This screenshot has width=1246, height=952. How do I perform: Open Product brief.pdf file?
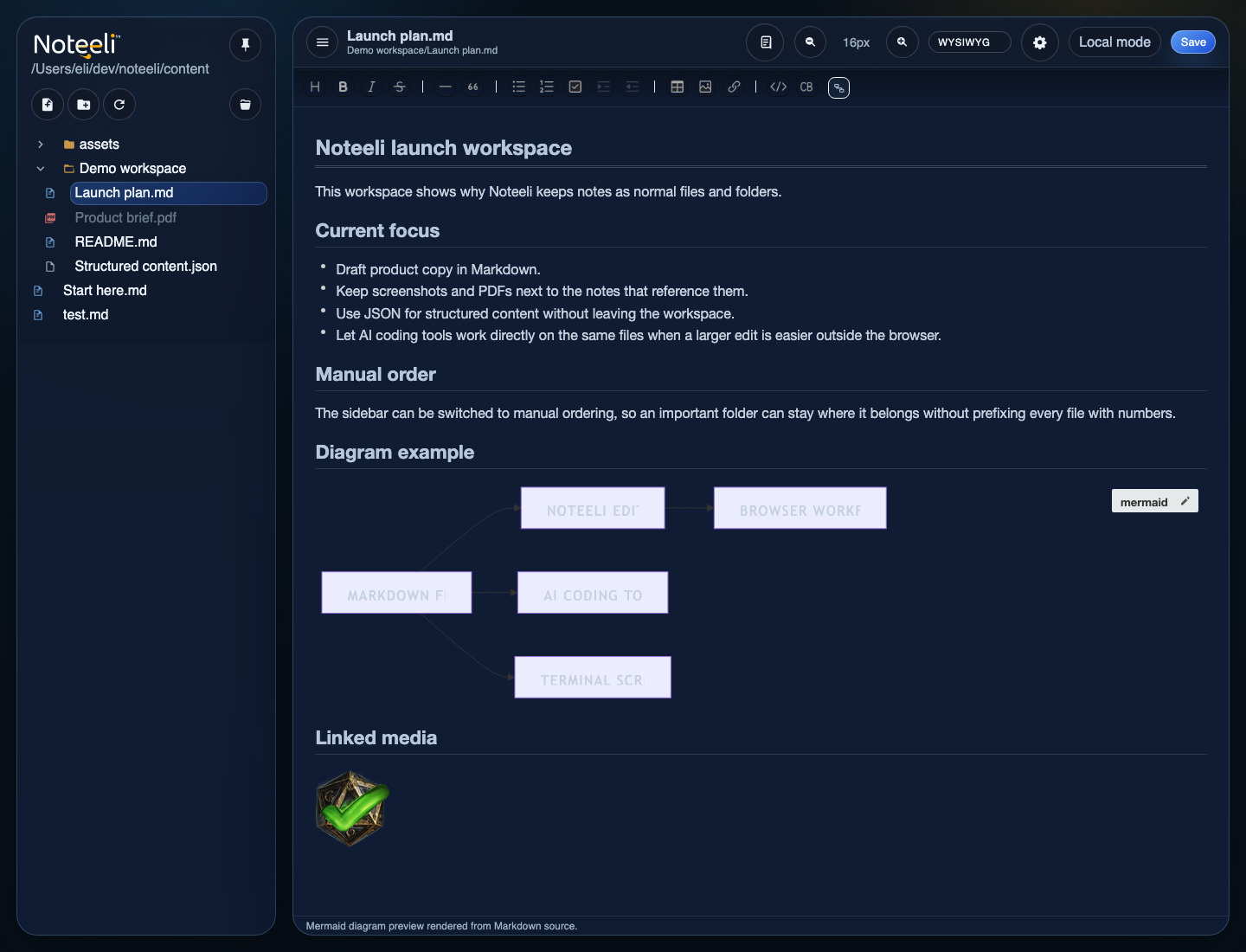pos(125,218)
